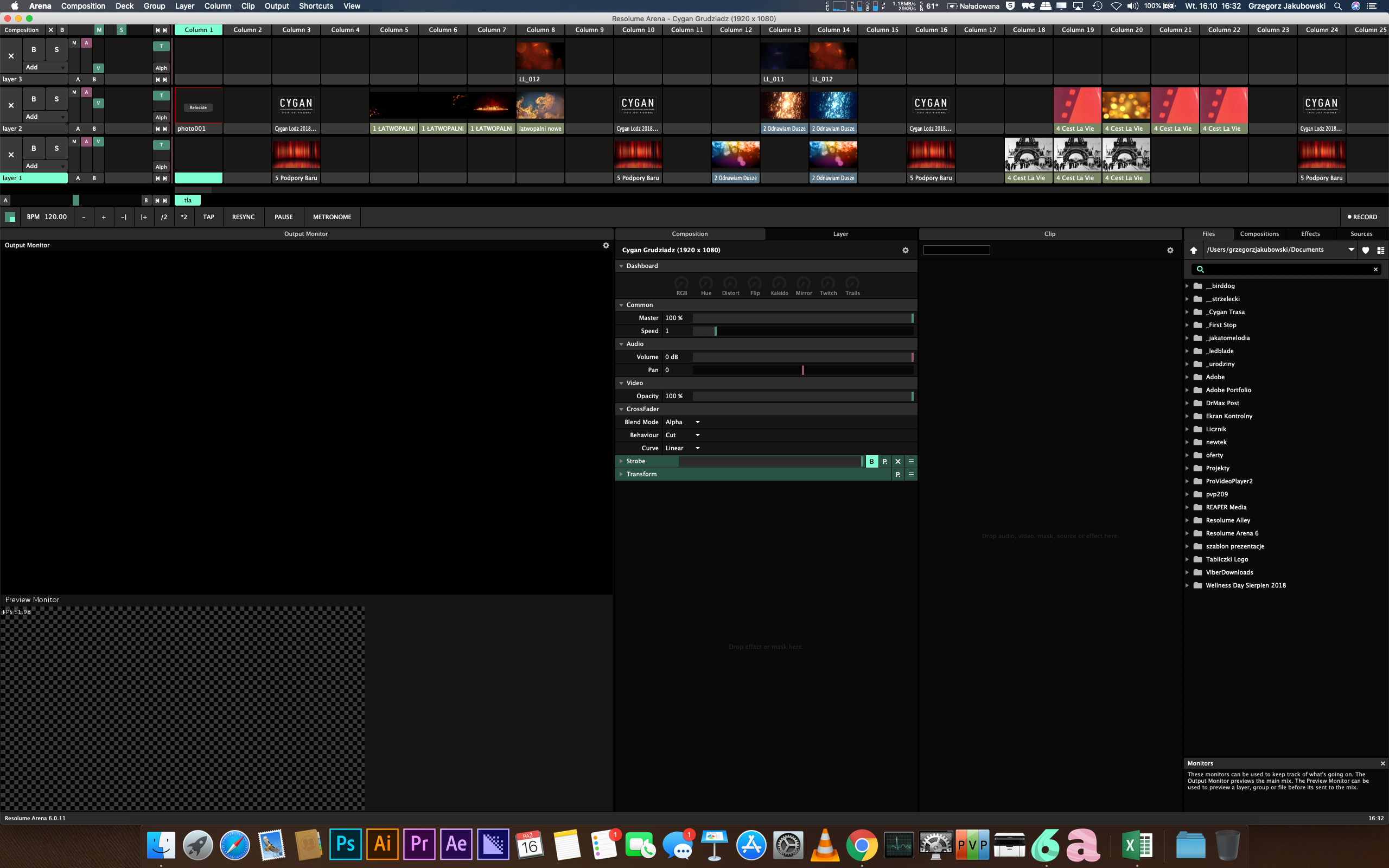This screenshot has height=868, width=1389.
Task: Clear layer 3 with X button
Action: (x=11, y=56)
